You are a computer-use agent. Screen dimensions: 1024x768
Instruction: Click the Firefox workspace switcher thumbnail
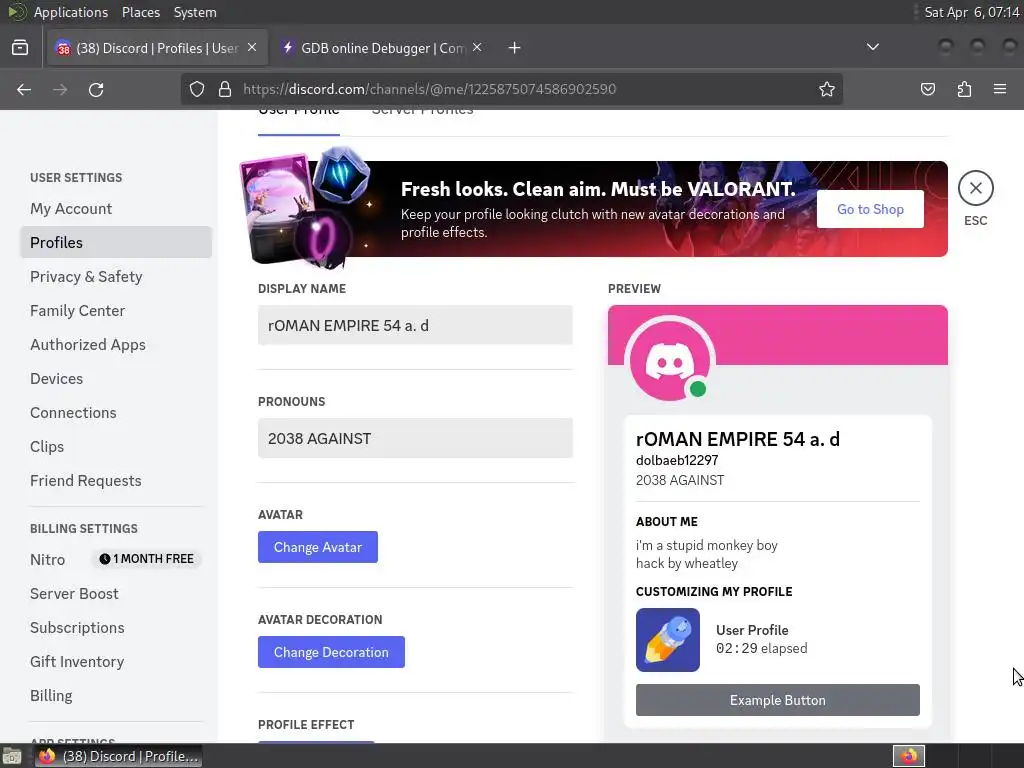908,756
